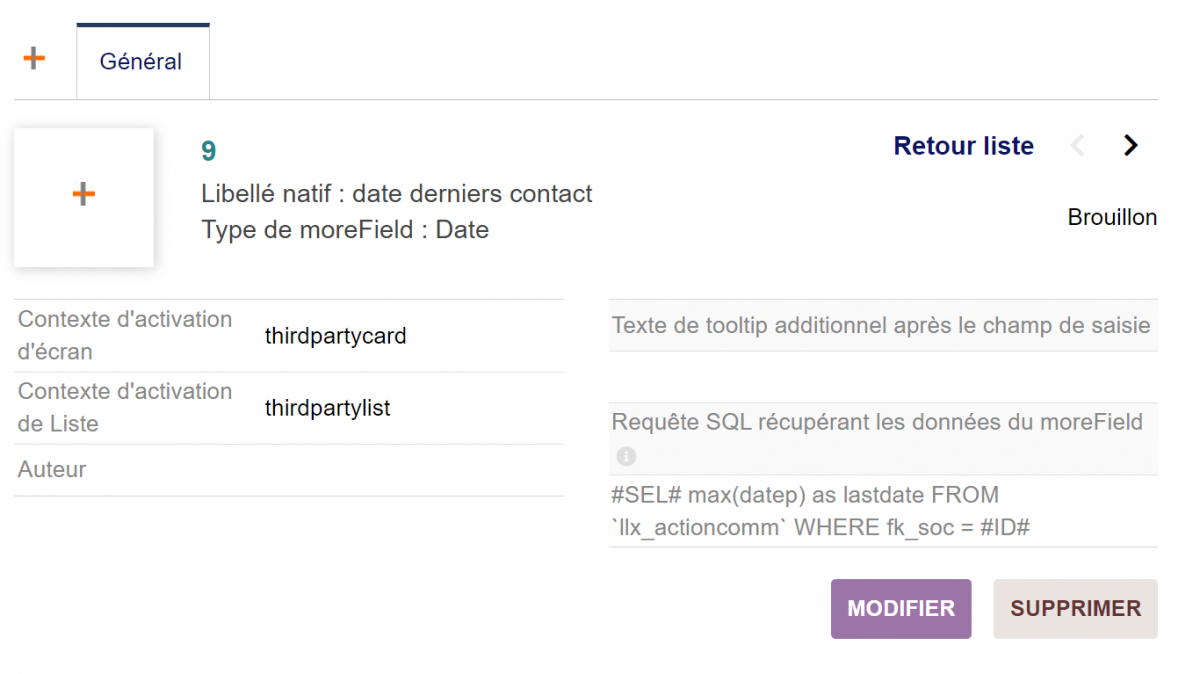The width and height of the screenshot is (1200, 674).
Task: Click the right arrow to view next record
Action: click(1130, 145)
